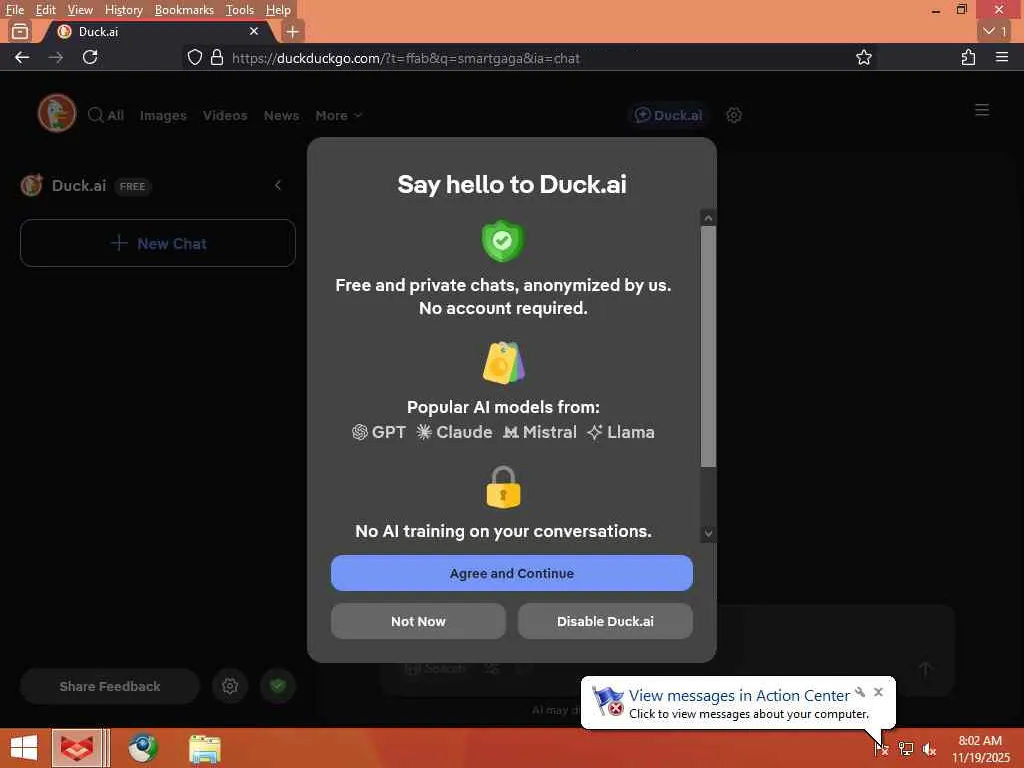Viewport: 1024px width, 768px height.
Task: Click the Action Center flag tray icon
Action: pyautogui.click(x=882, y=748)
